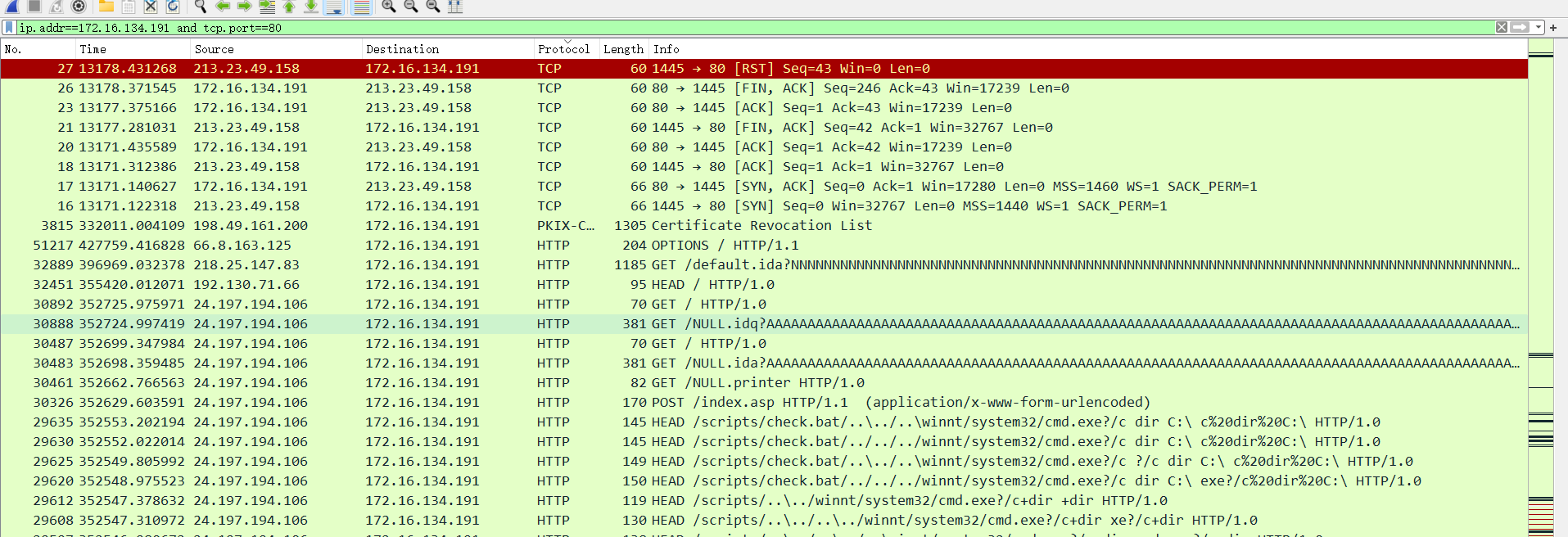Select POST /index.asp packet 30326
Image resolution: width=1568 pixels, height=537 pixels.
coord(764,403)
